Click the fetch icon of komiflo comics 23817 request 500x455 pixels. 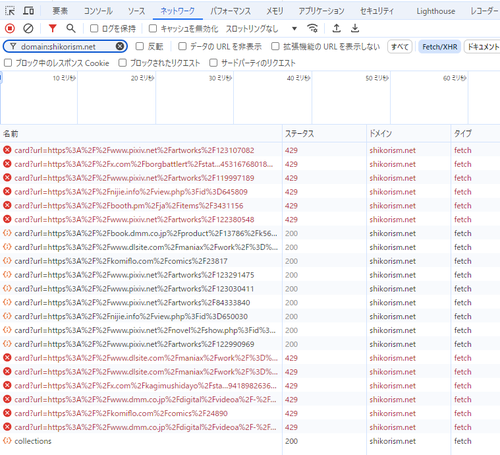7,261
